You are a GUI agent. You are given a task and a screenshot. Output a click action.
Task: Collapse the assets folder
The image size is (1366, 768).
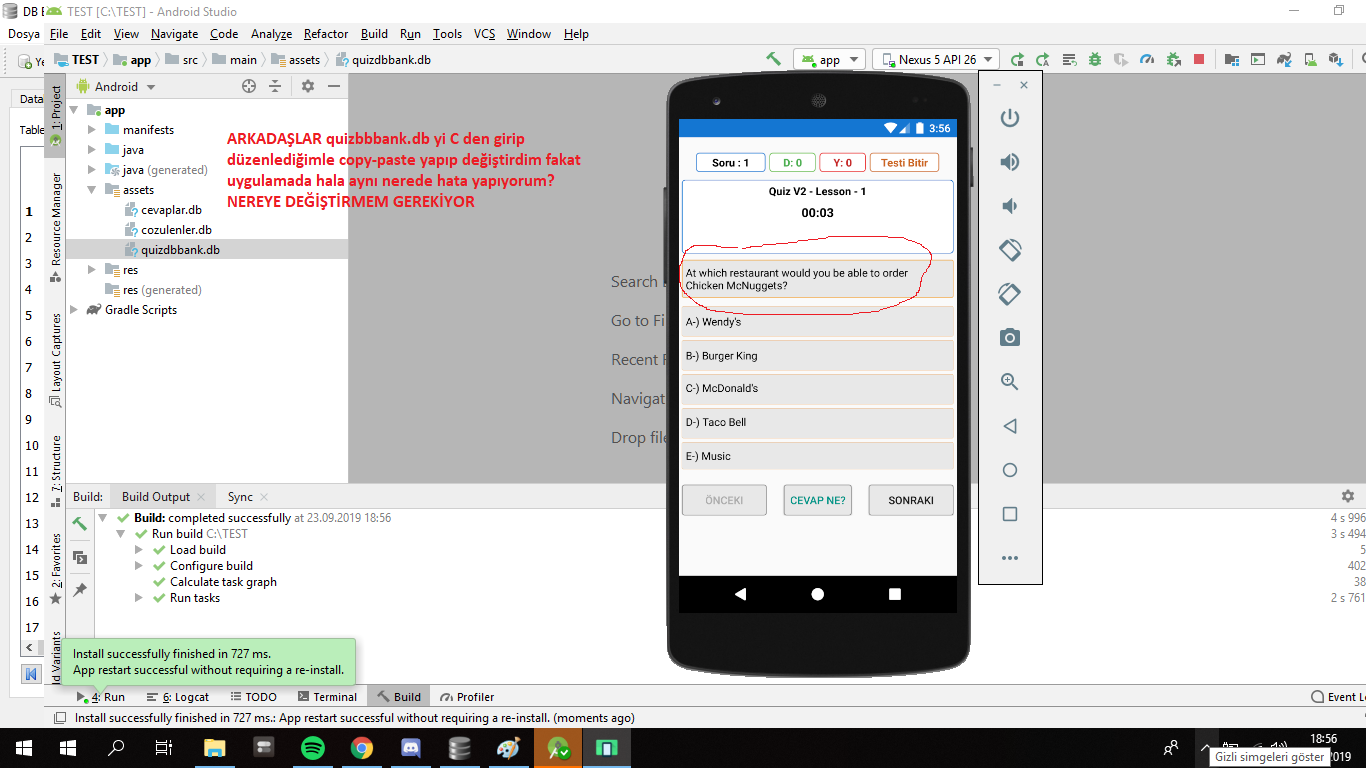(91, 190)
